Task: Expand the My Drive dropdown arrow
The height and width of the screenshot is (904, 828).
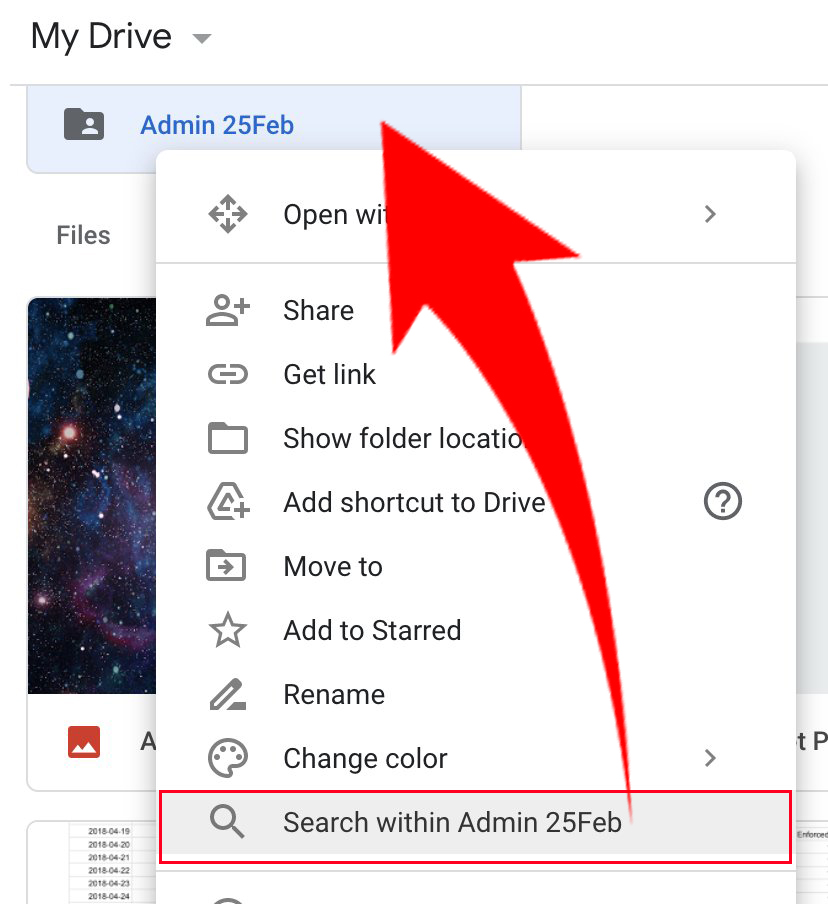Action: 202,39
